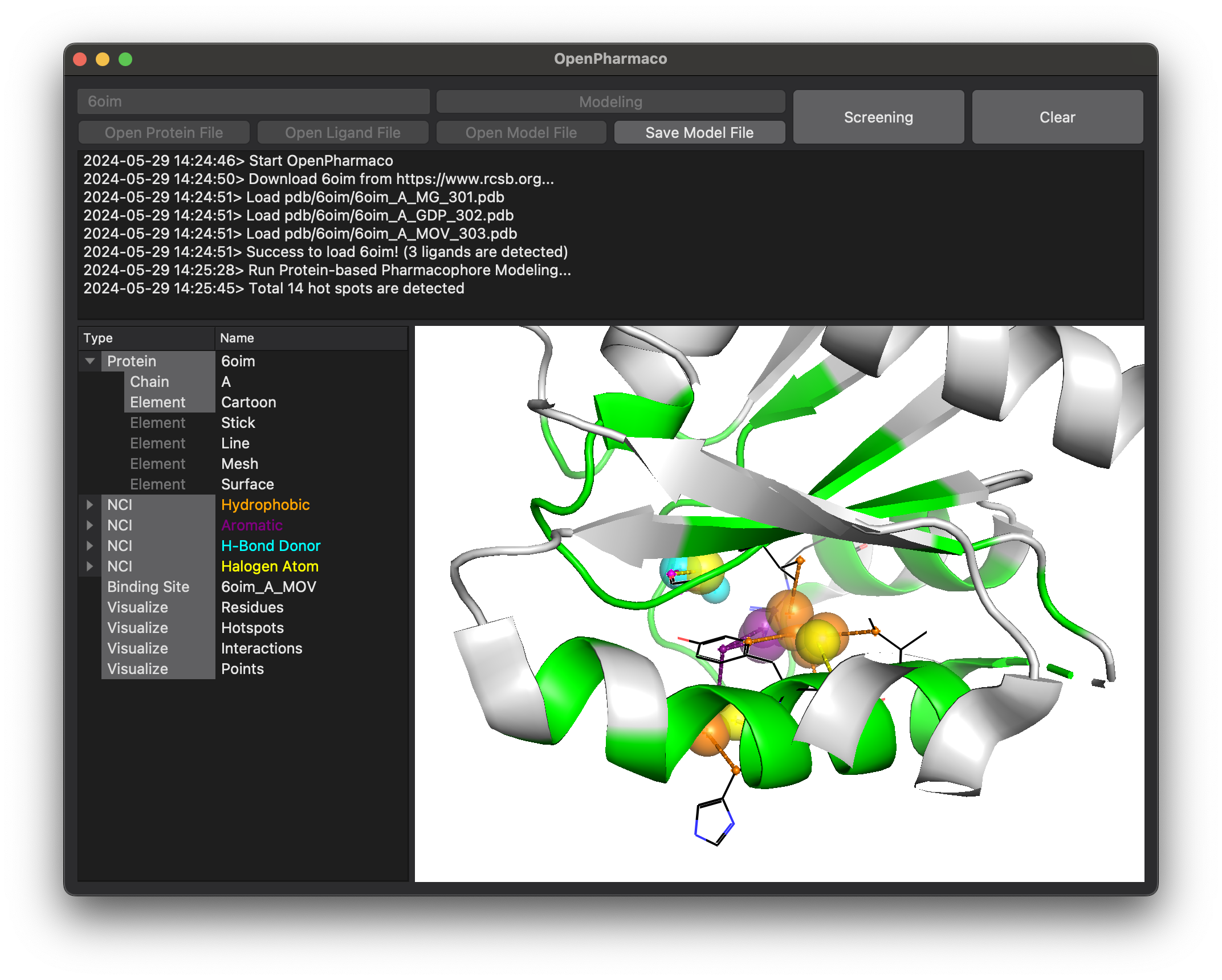
Task: Select the cyan H-Bond Donor label
Action: pyautogui.click(x=271, y=546)
